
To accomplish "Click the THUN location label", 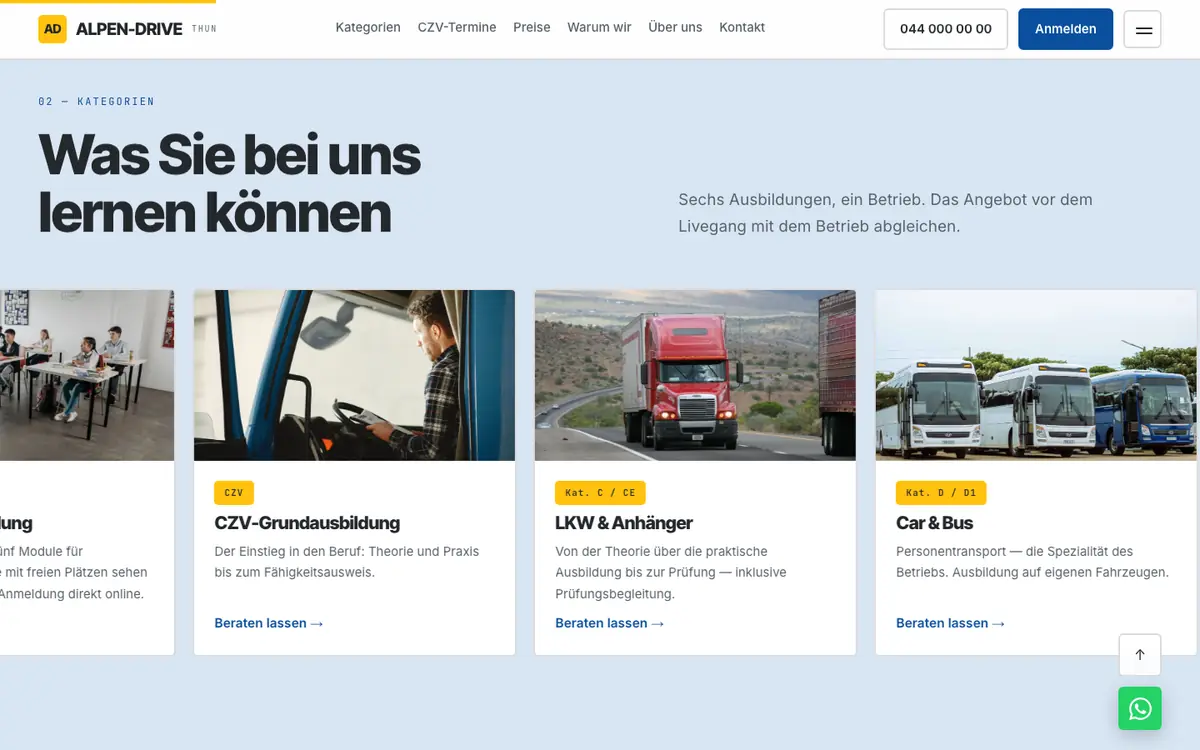I will [x=204, y=29].
